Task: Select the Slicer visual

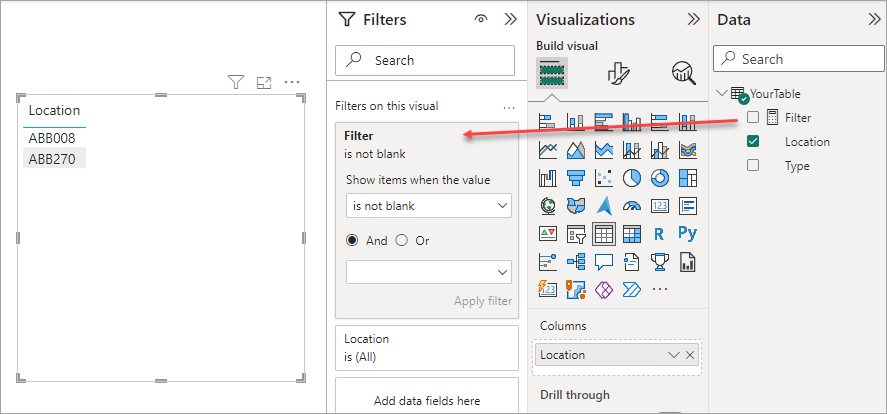Action: (x=575, y=233)
